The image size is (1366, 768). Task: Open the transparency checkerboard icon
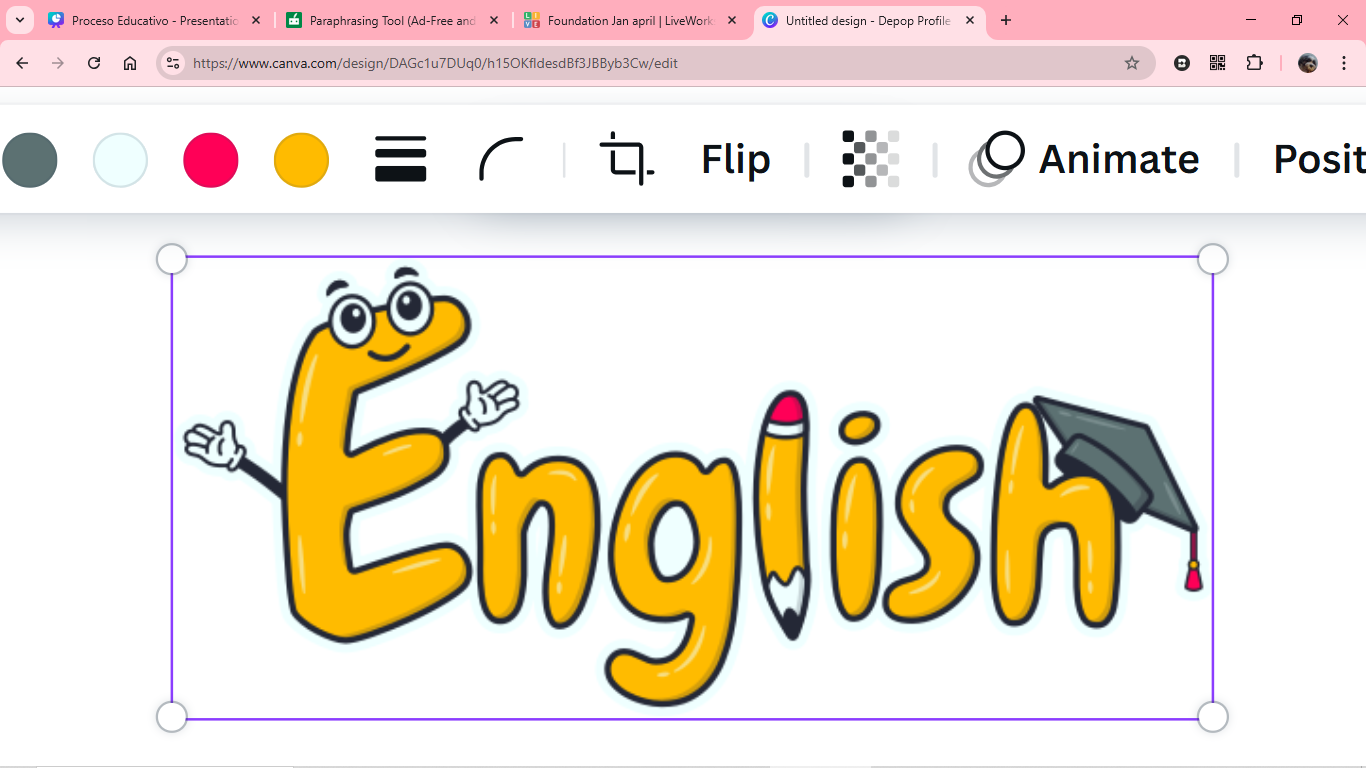point(870,160)
